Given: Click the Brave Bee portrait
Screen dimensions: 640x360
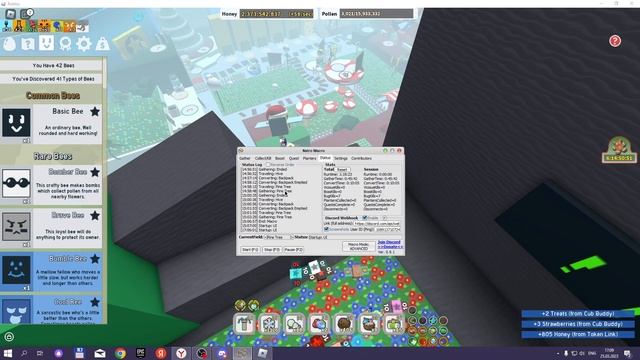Looking at the screenshot, I should [16, 227].
